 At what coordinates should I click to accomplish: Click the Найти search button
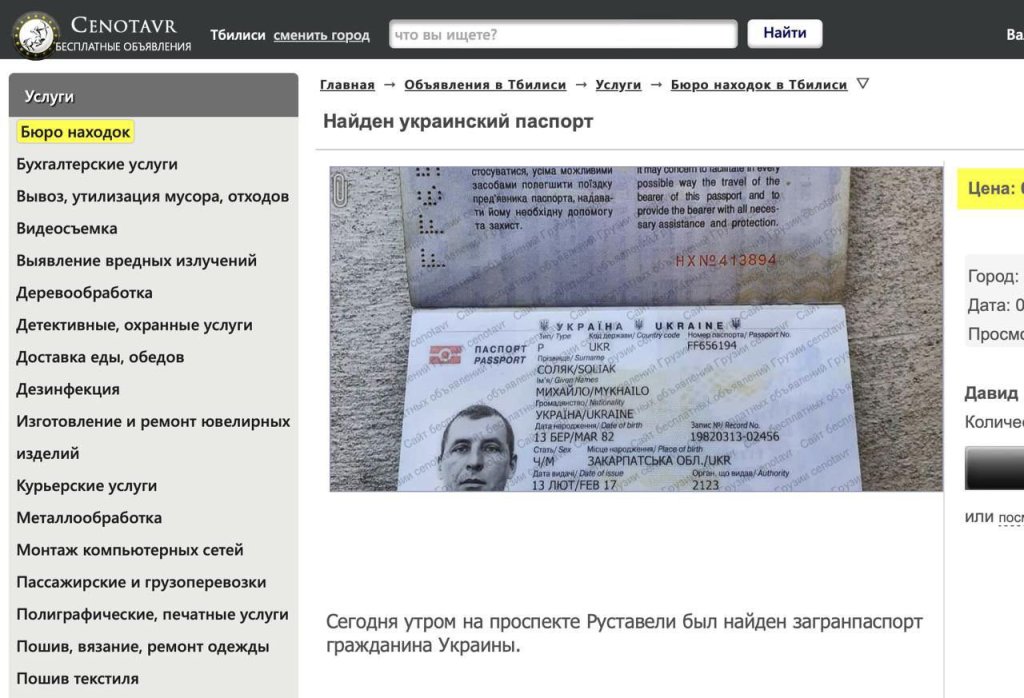(x=784, y=33)
